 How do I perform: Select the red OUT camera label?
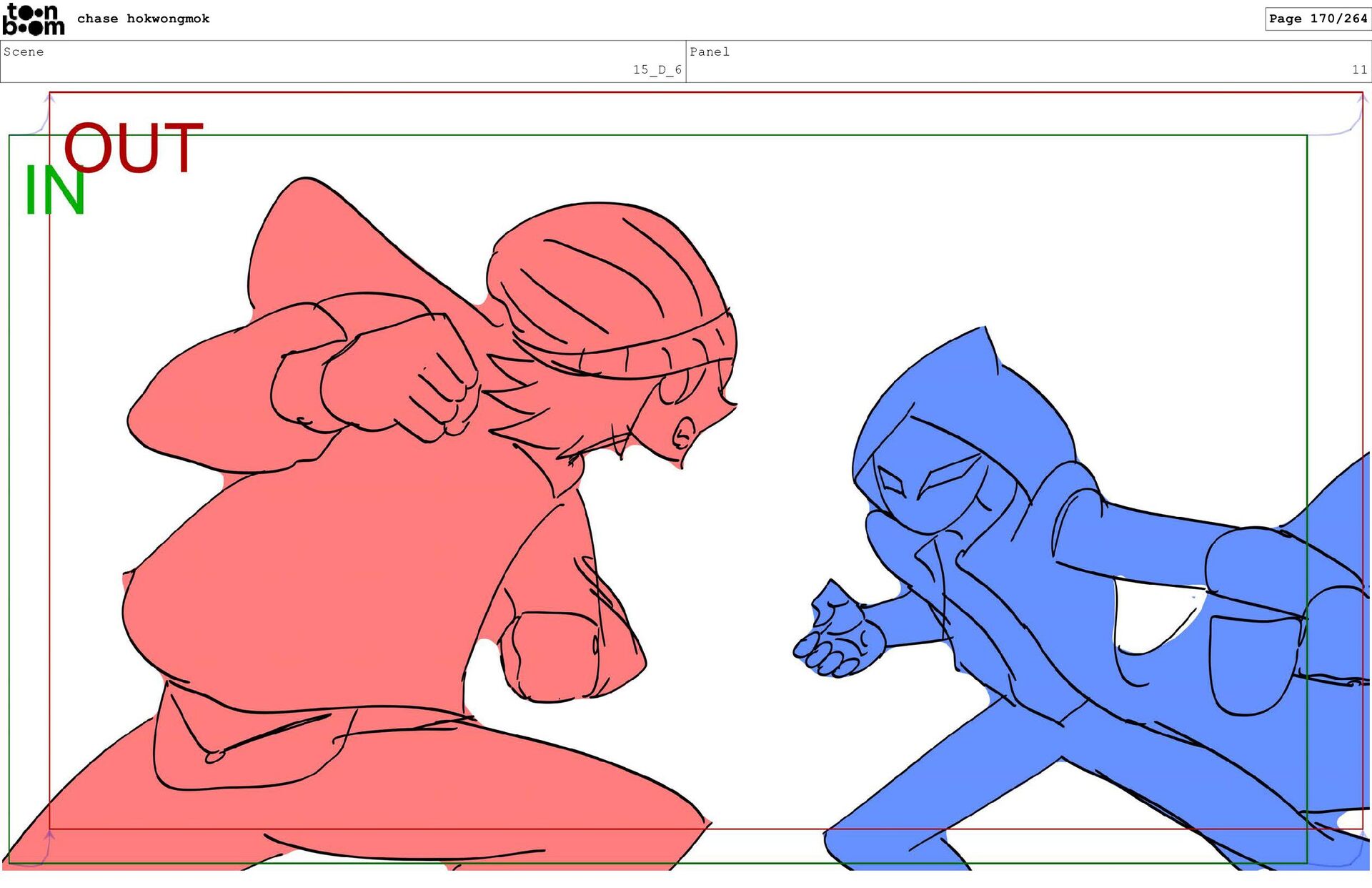click(x=134, y=147)
